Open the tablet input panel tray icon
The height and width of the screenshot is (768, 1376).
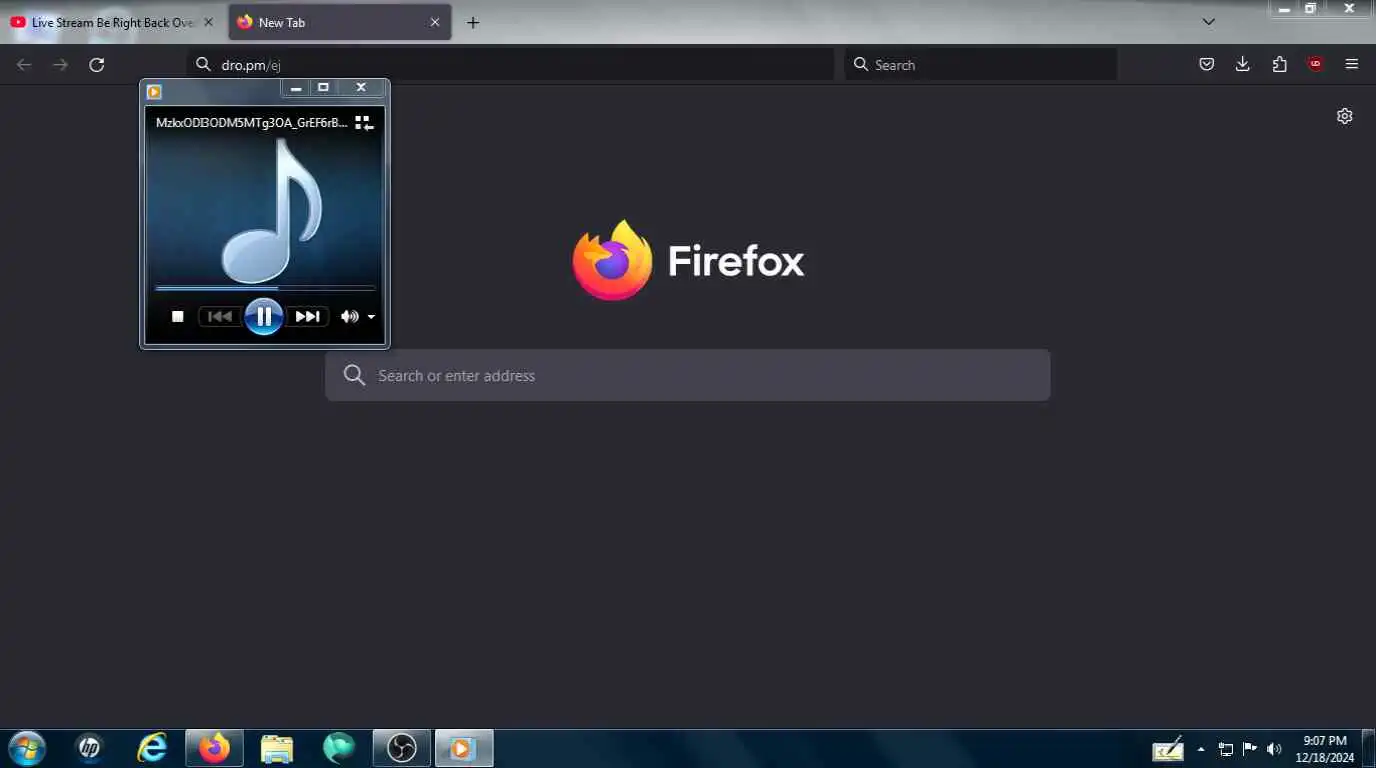1168,749
